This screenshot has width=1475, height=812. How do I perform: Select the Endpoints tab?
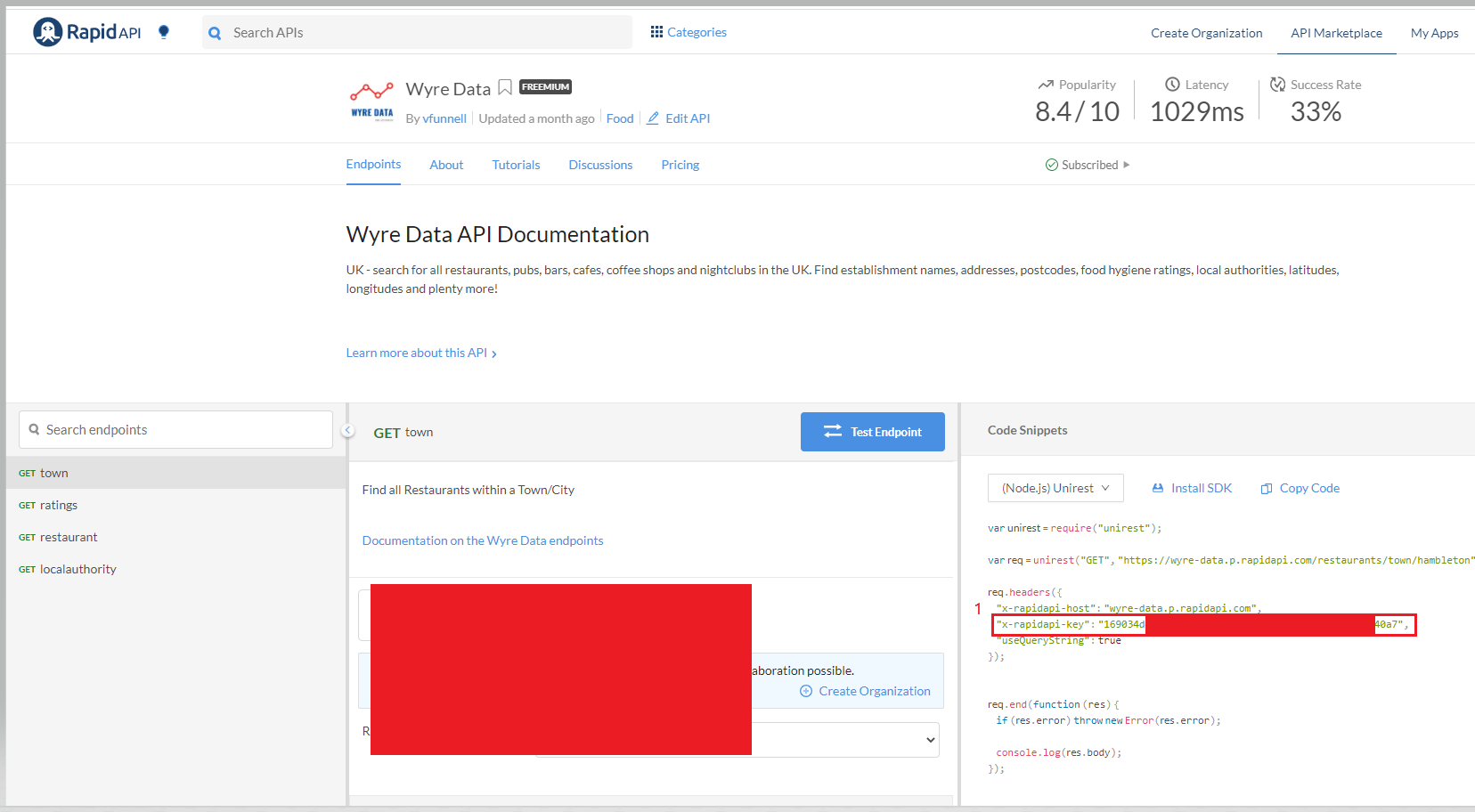tap(373, 165)
